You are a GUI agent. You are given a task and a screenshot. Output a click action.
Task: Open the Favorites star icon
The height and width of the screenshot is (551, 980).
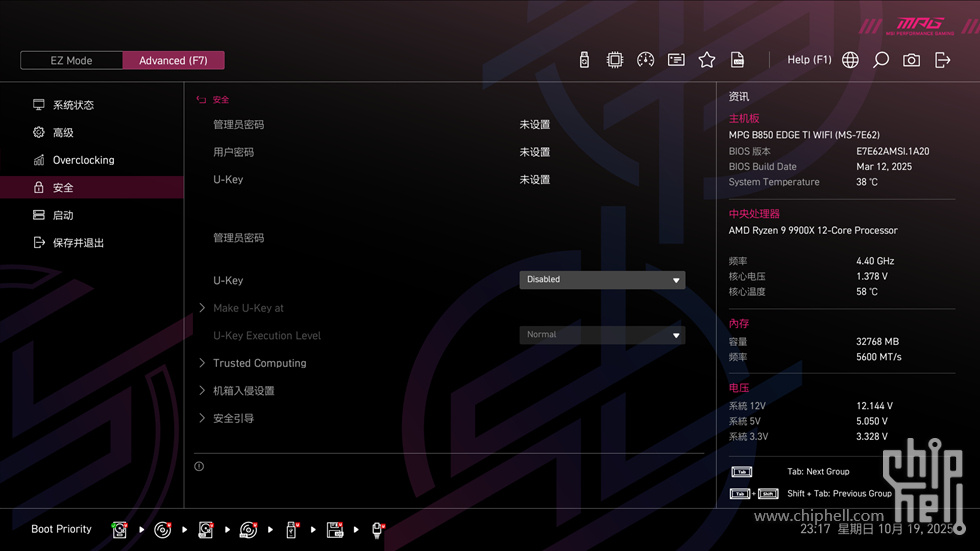[706, 60]
